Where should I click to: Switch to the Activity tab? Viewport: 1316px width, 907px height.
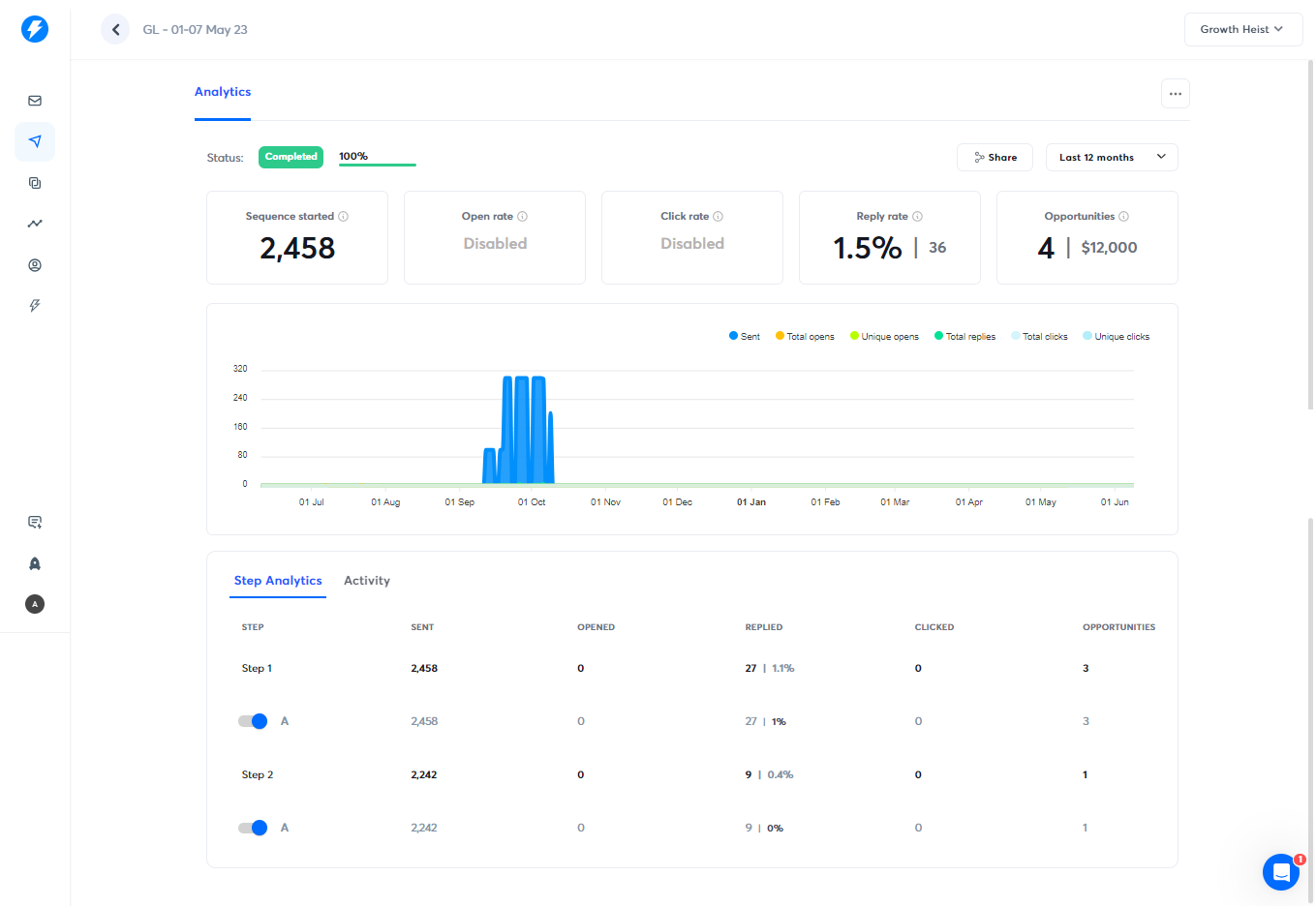pyautogui.click(x=367, y=581)
